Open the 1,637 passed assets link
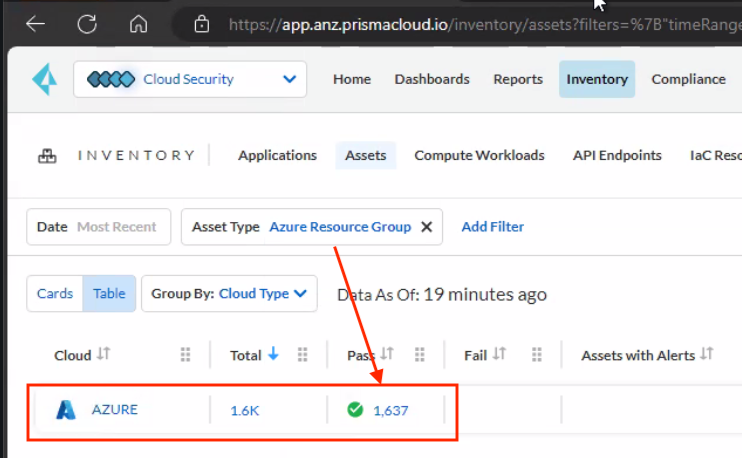Image resolution: width=742 pixels, height=458 pixels. coord(390,410)
